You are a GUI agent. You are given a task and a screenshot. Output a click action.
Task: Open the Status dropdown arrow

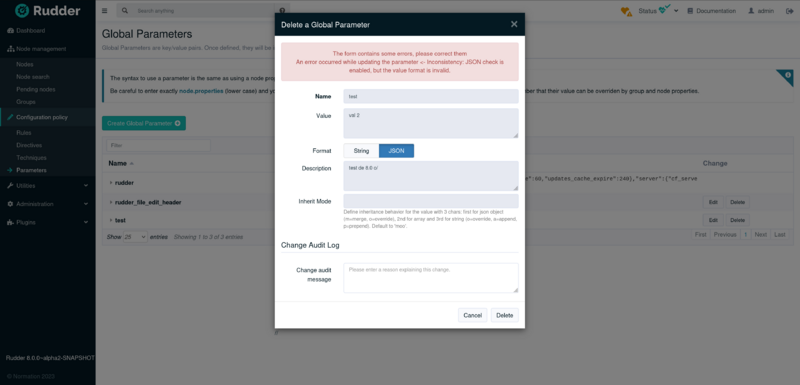pos(676,11)
